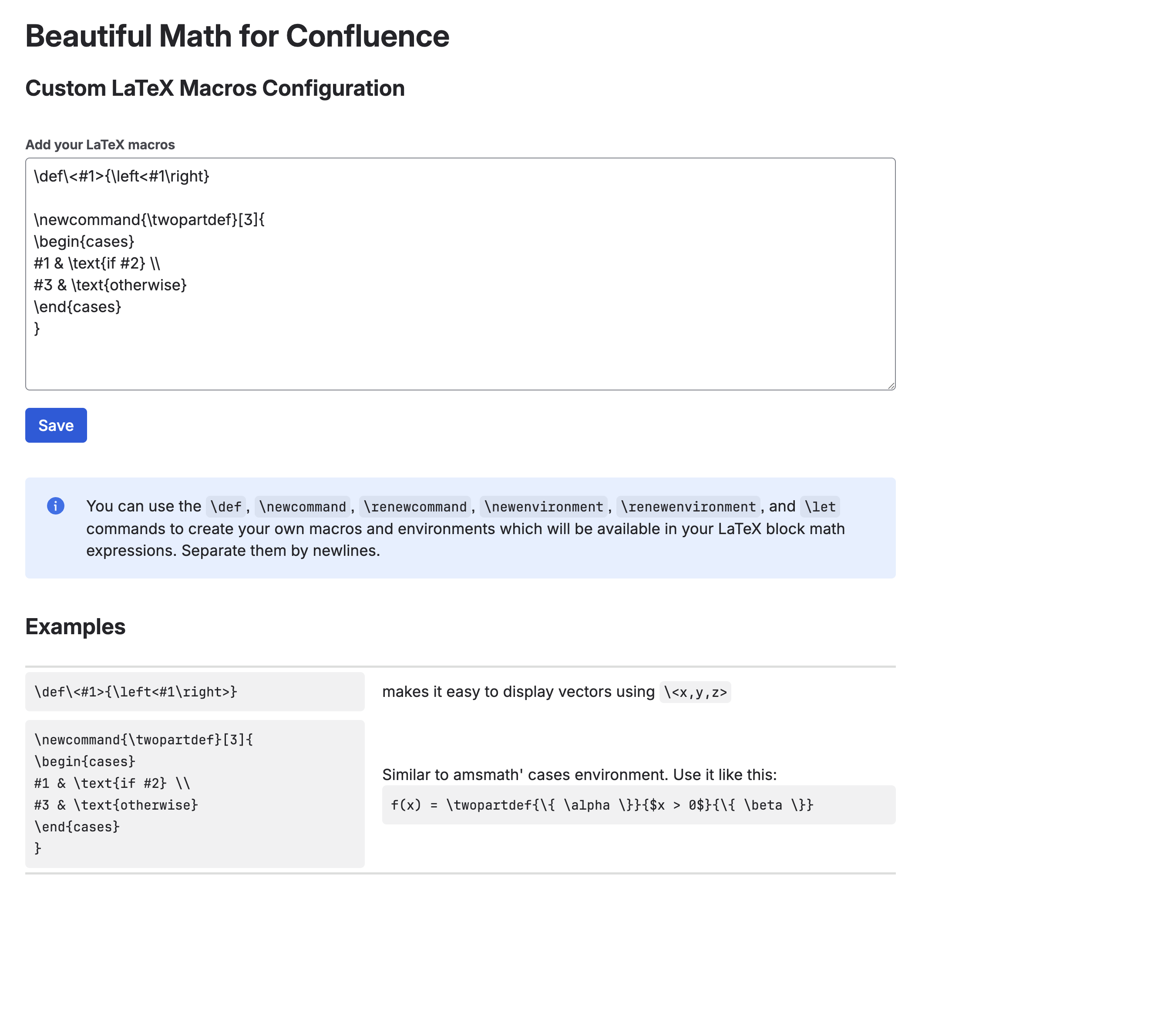The width and height of the screenshot is (1164, 1036).
Task: Click the \renewcommand code tag
Action: click(x=414, y=506)
